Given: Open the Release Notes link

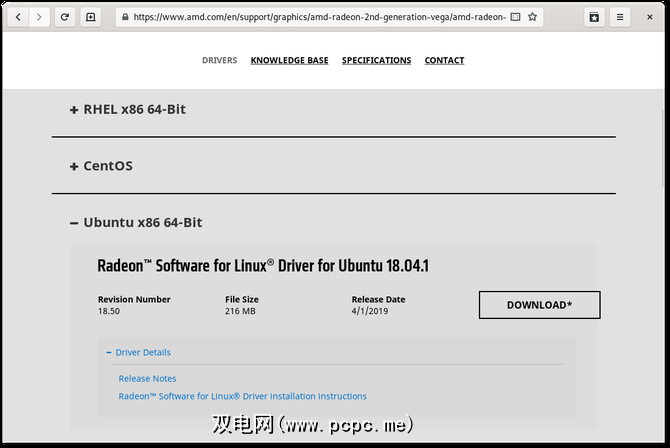Looking at the screenshot, I should pos(147,378).
